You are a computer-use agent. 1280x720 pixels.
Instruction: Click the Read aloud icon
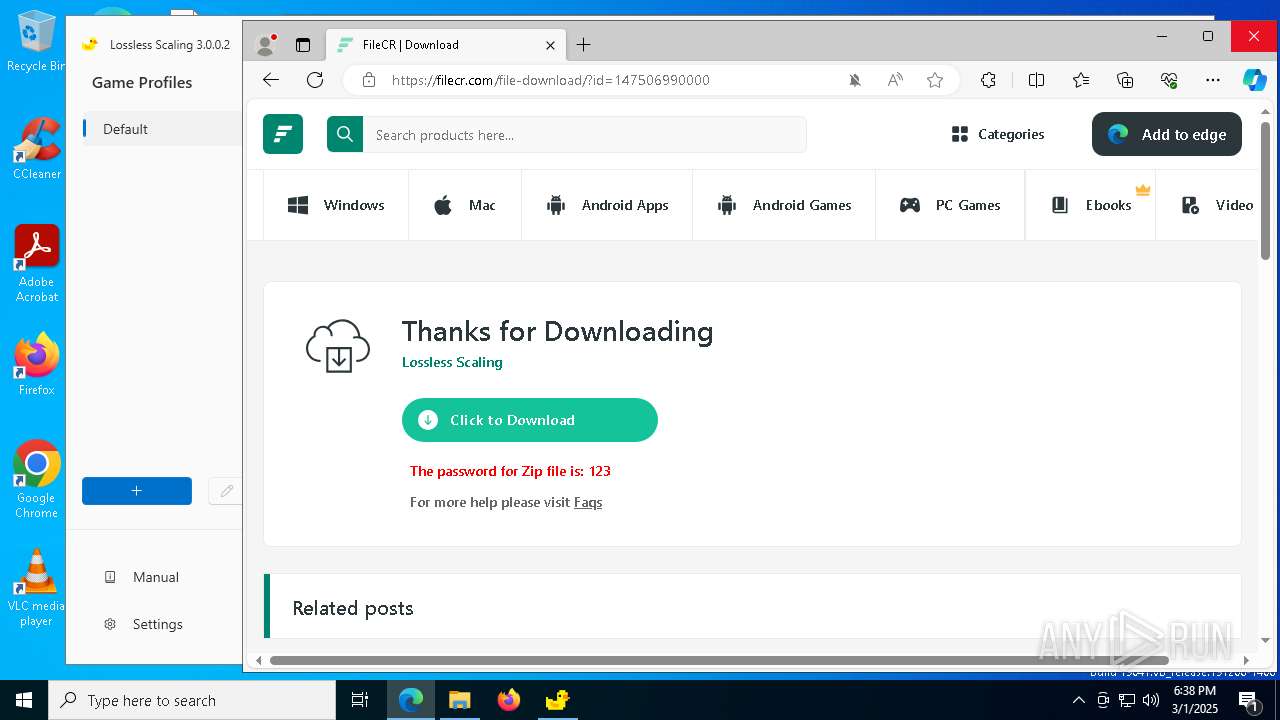pyautogui.click(x=895, y=80)
